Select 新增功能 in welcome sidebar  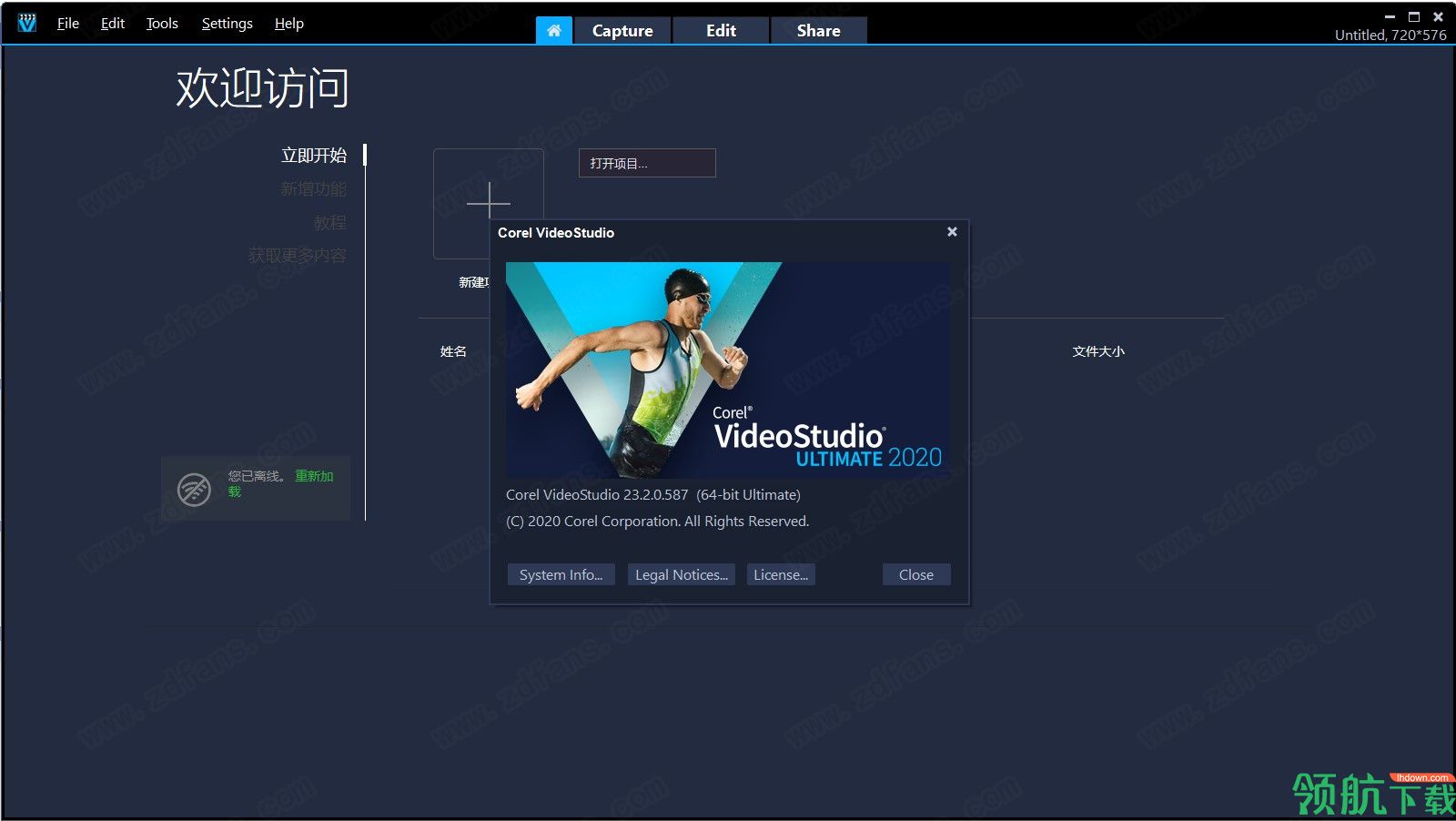(314, 189)
